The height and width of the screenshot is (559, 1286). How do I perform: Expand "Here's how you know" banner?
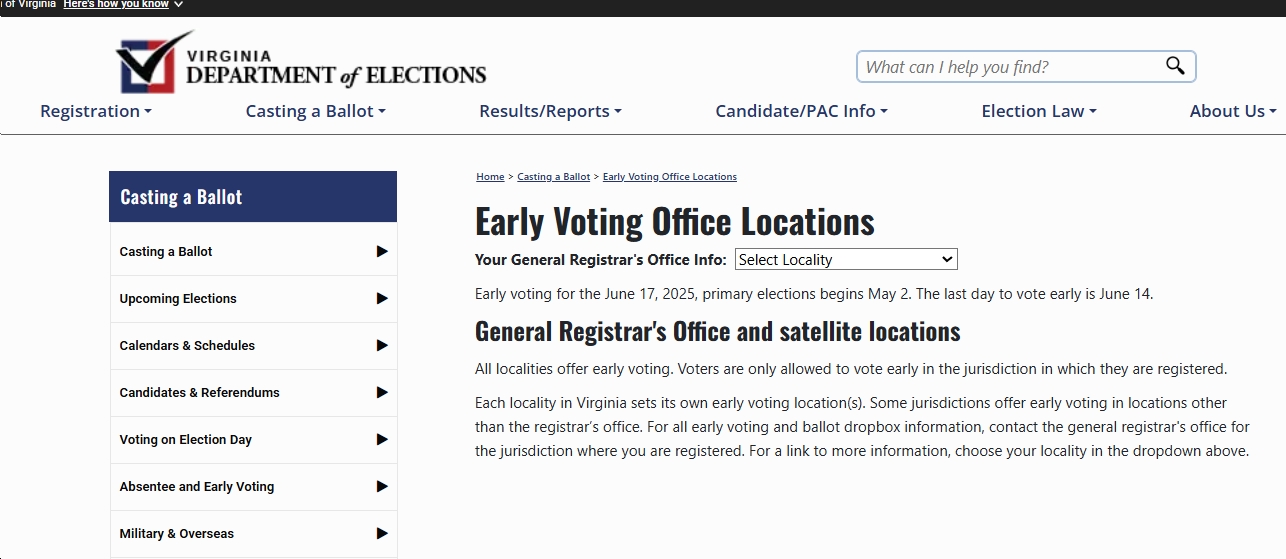[123, 4]
